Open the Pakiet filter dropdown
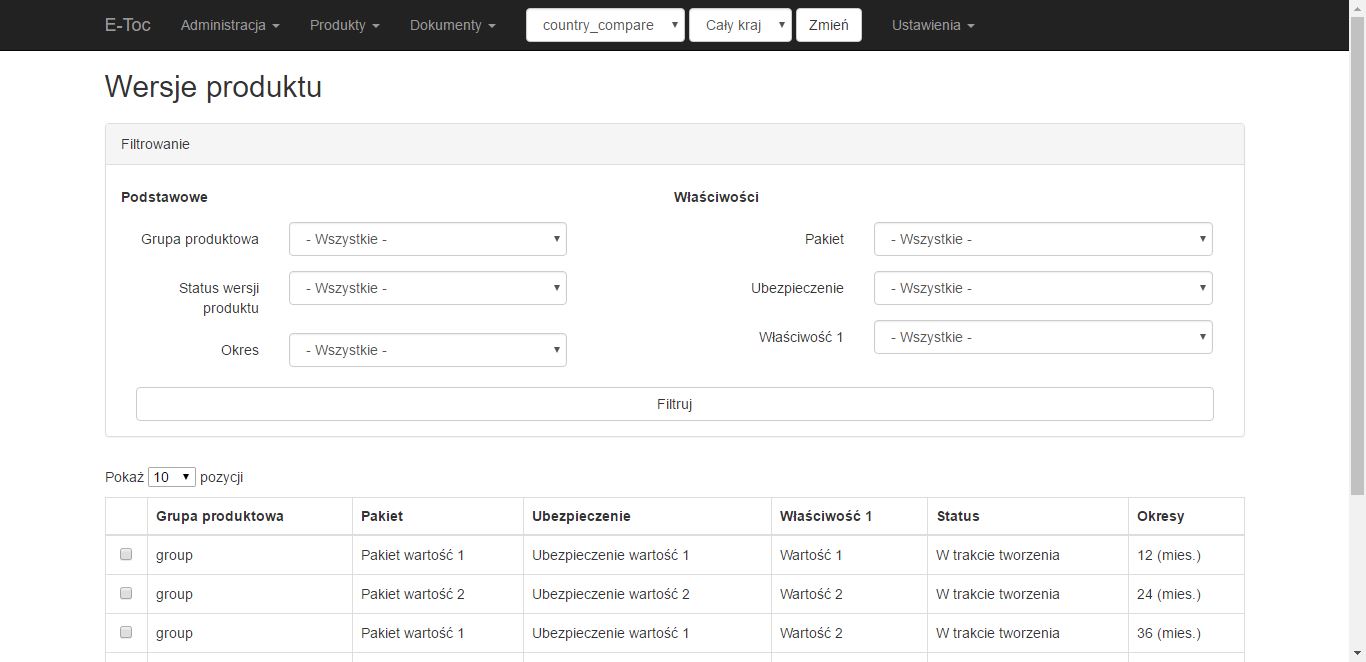 [x=1043, y=239]
